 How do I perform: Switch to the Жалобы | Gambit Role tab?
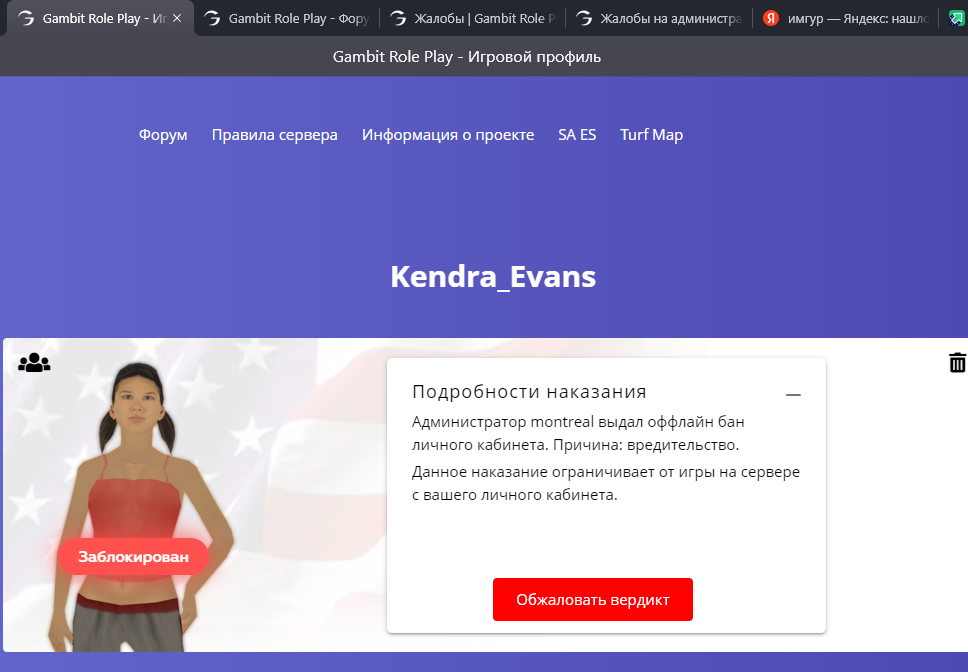473,19
